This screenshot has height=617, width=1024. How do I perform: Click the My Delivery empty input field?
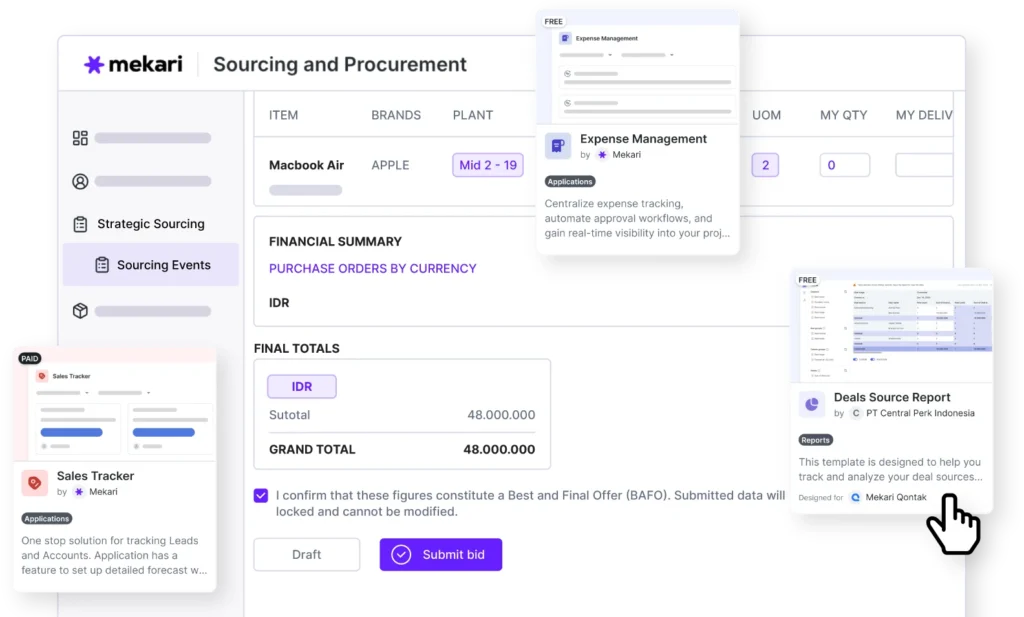924,165
